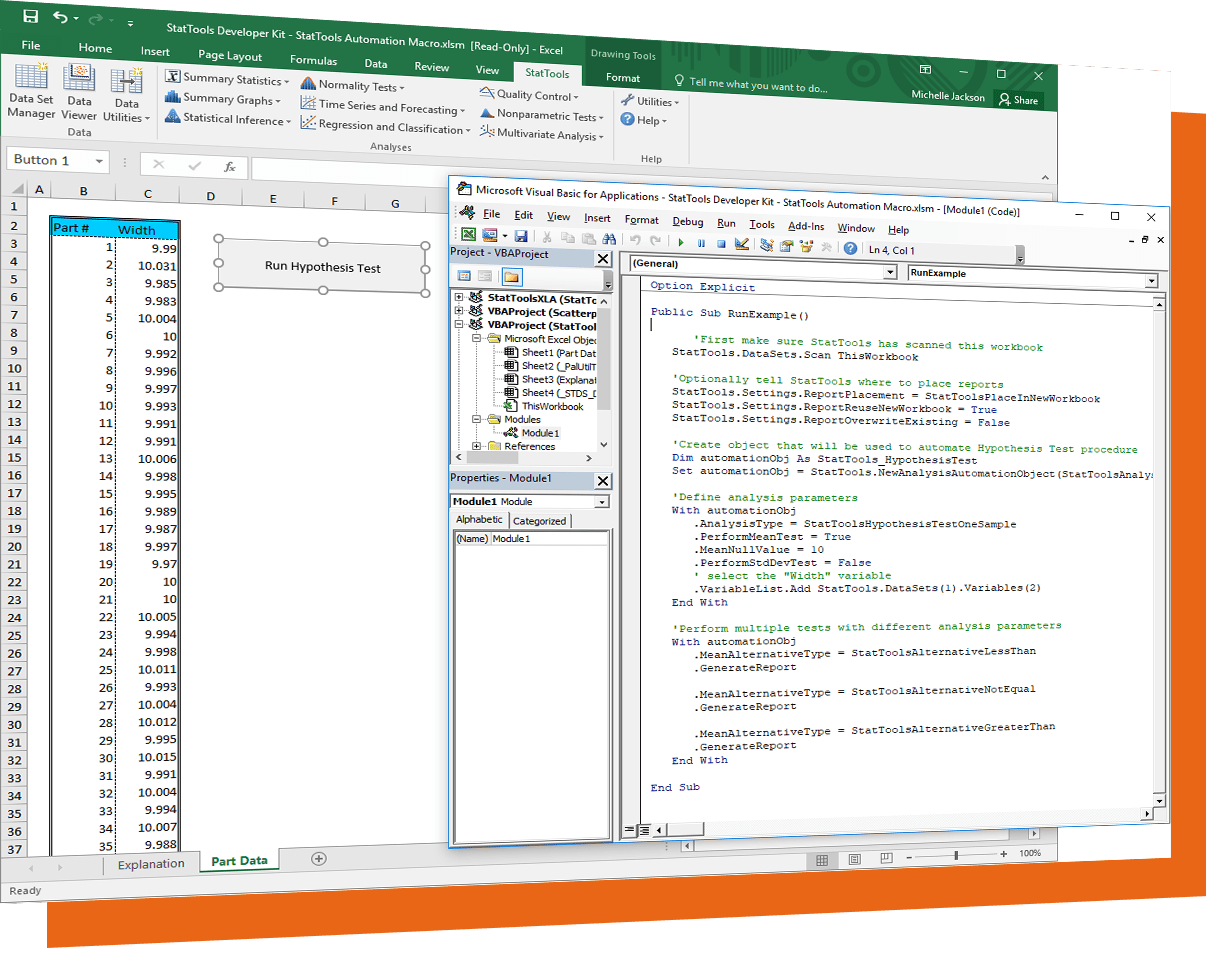Switch to Procedure View in code window
The height and width of the screenshot is (966, 1230).
630,830
